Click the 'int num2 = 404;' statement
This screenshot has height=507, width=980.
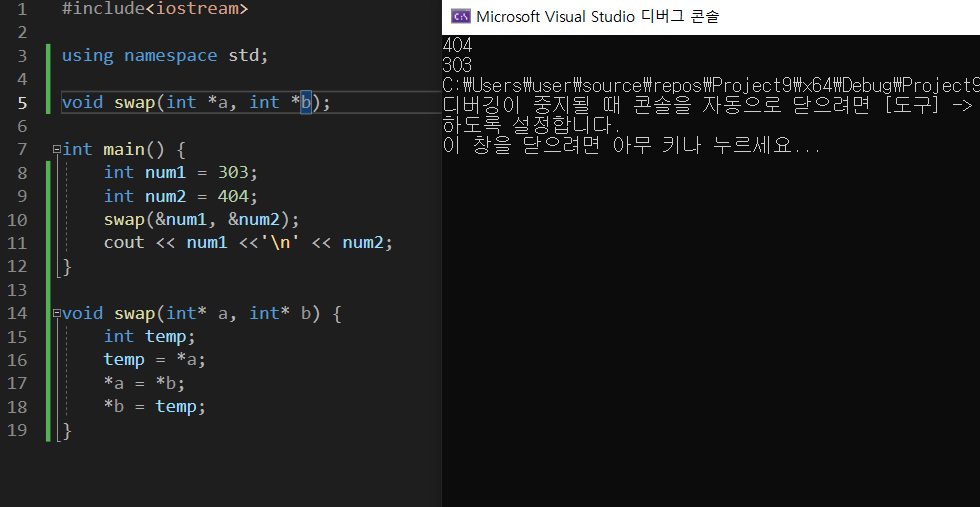(181, 196)
